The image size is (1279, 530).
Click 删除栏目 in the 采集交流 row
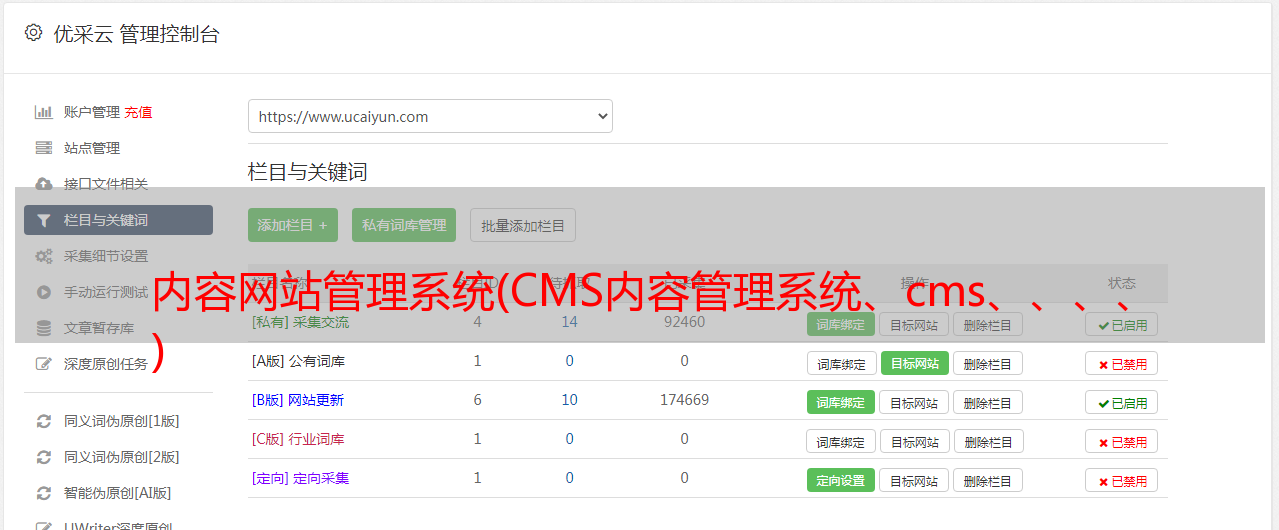click(988, 324)
